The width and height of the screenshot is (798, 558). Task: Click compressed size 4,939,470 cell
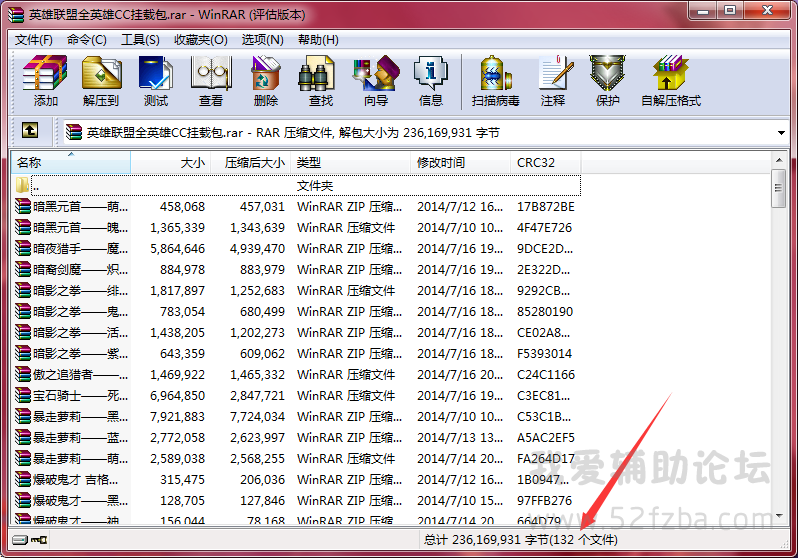[x=257, y=248]
